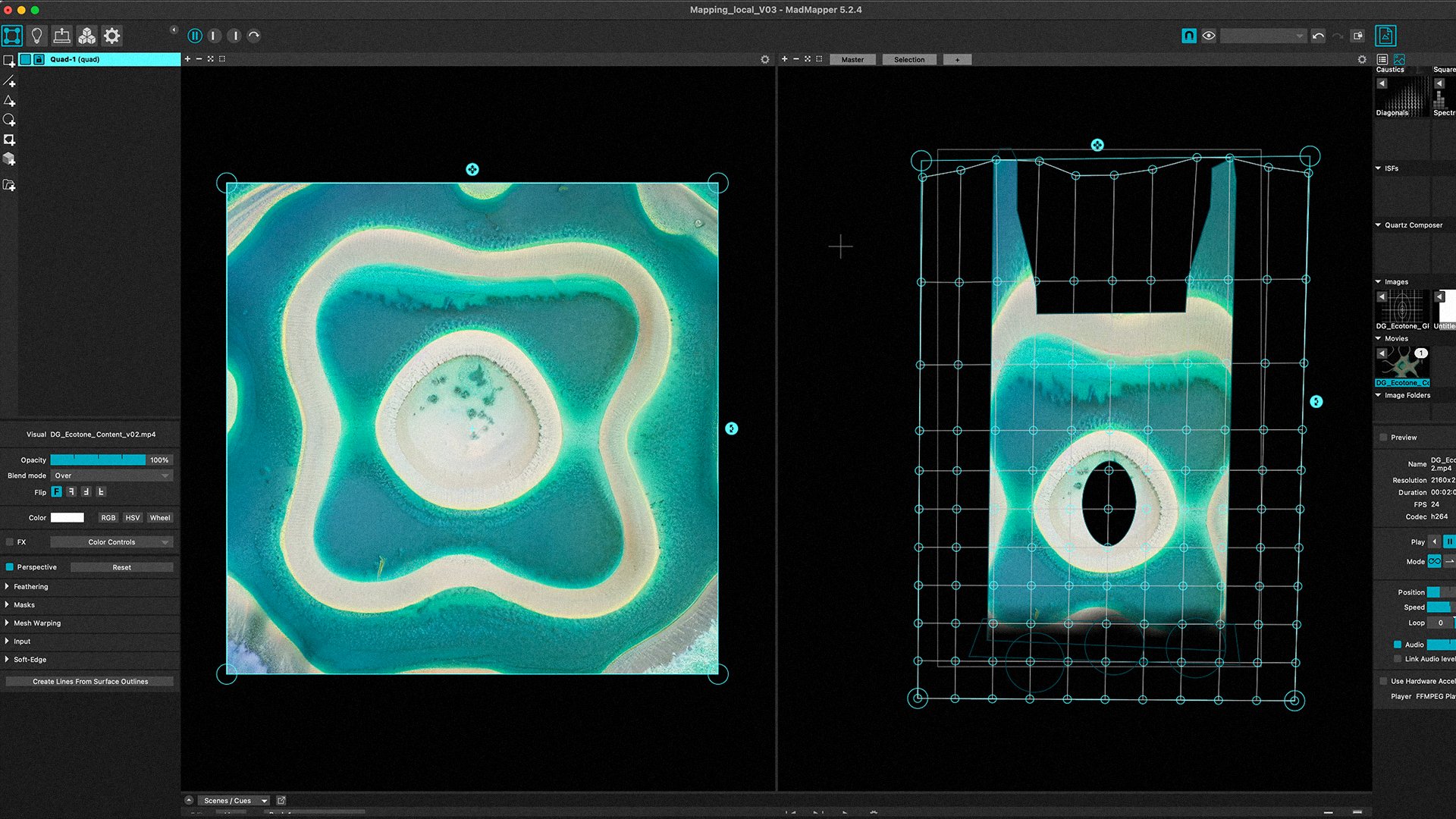Open the Color Controls FX dropdown

pos(111,542)
